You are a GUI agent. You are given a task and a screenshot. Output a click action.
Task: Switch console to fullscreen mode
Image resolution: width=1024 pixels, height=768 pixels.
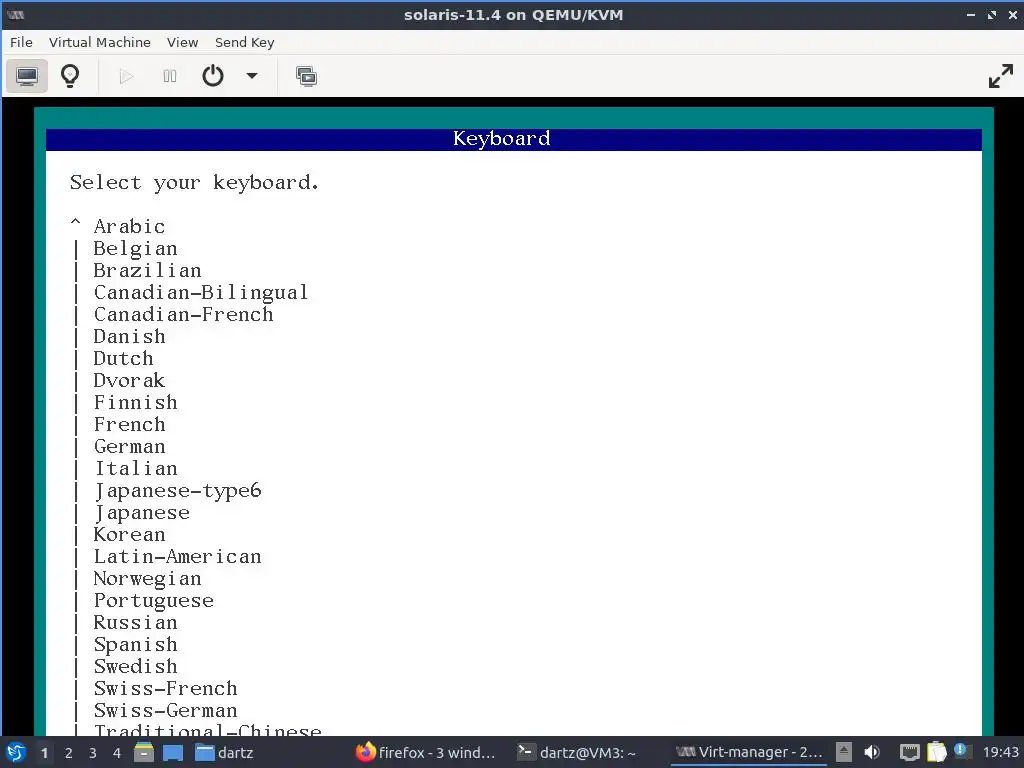(1000, 76)
